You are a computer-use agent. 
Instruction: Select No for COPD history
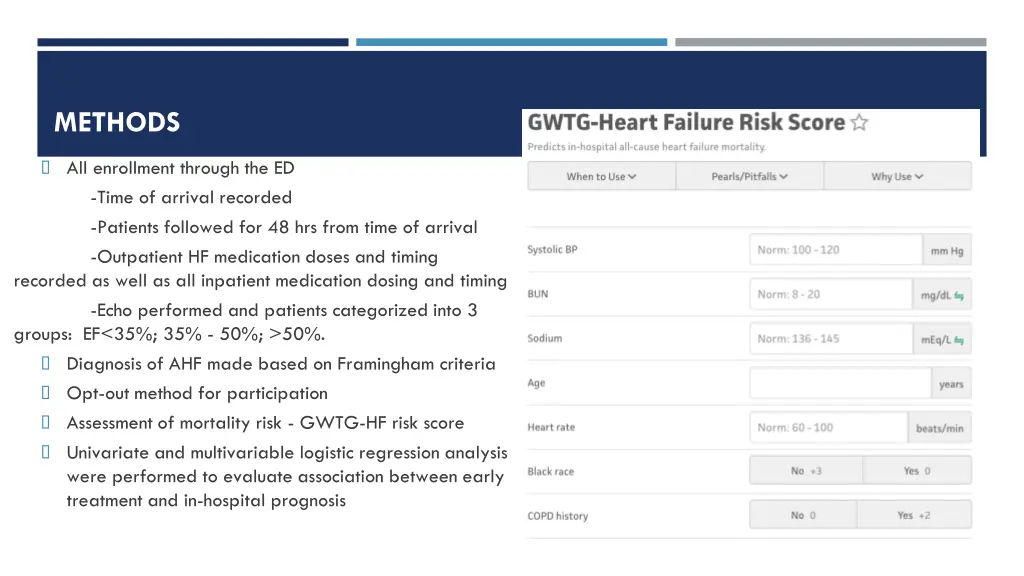(x=803, y=515)
